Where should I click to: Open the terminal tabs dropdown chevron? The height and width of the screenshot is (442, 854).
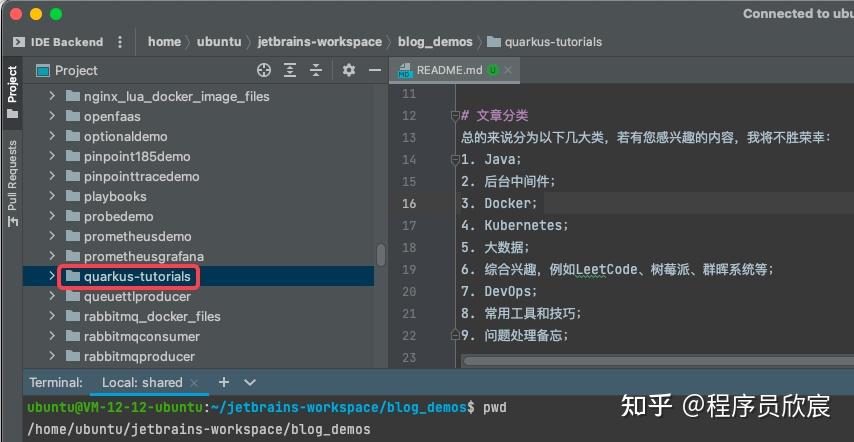[250, 382]
